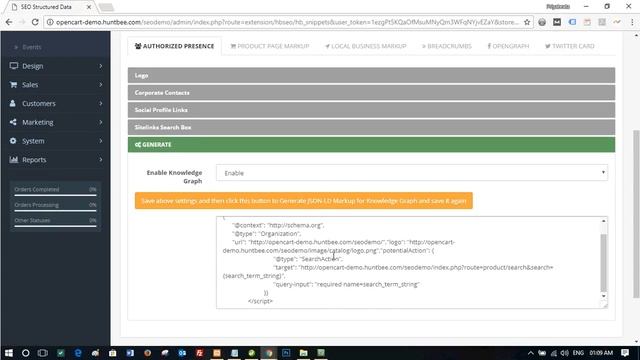Switch to Product Page Markup tab
The width and height of the screenshot is (640, 360).
click(270, 46)
